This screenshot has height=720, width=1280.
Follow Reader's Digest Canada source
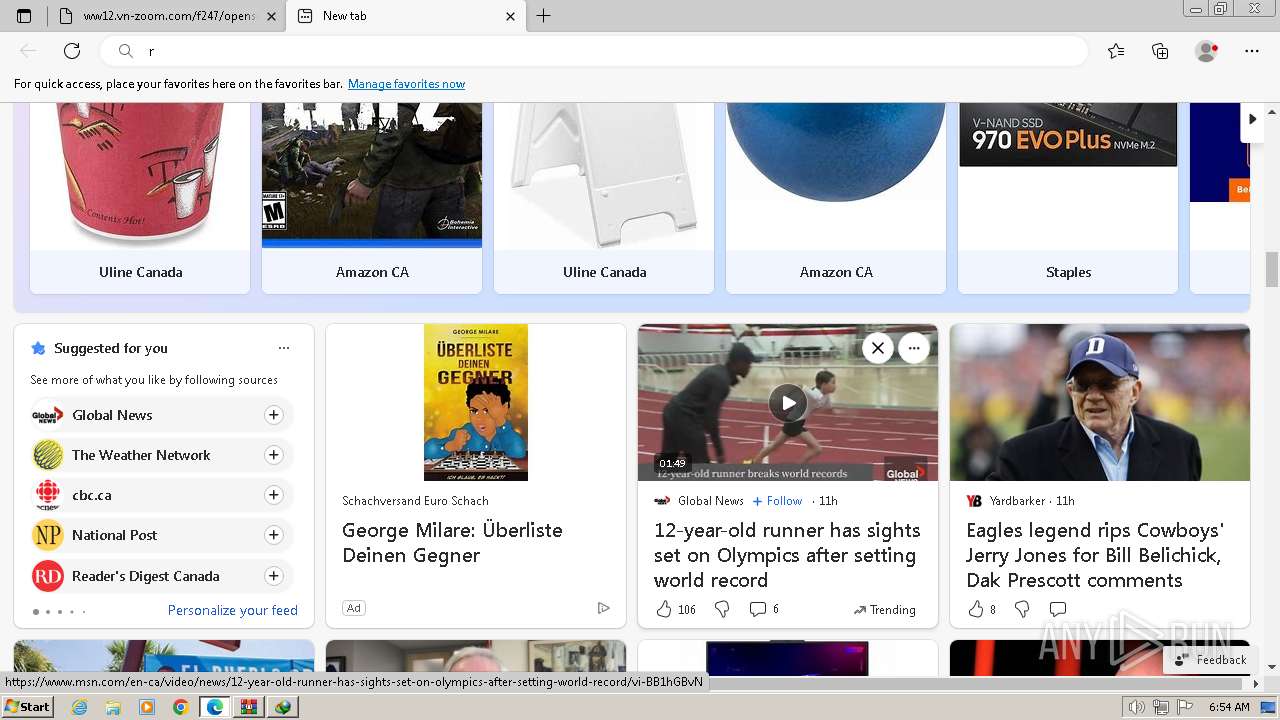click(x=273, y=576)
